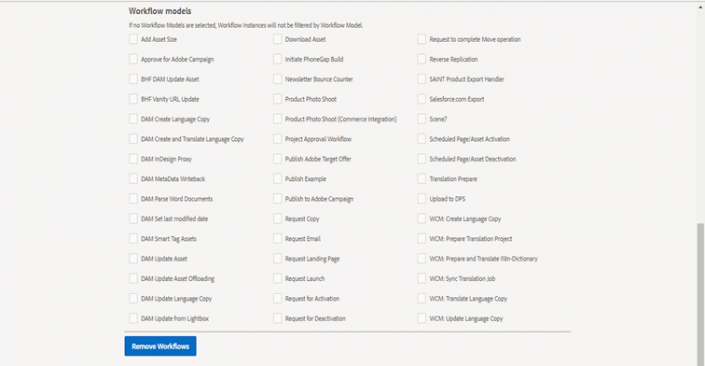Select the Scene7 workflow checkbox
This screenshot has height=366, width=705.
422,119
